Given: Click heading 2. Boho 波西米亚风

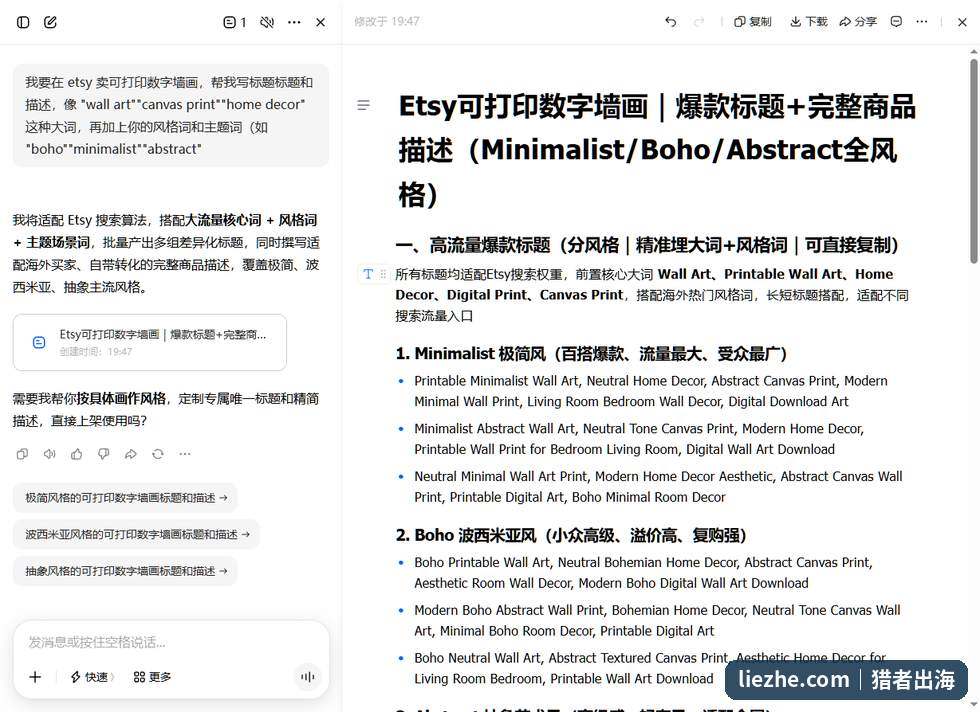Looking at the screenshot, I should point(571,536).
